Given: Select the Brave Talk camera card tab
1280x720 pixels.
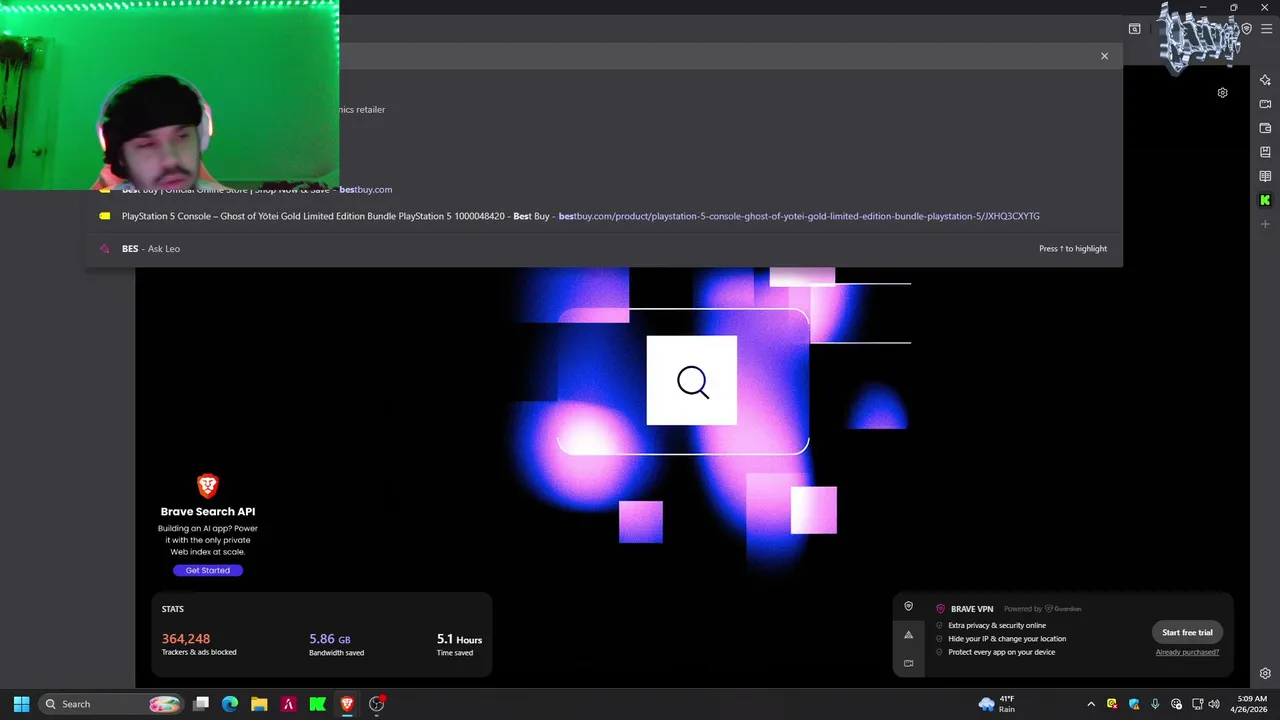Looking at the screenshot, I should click(x=908, y=662).
